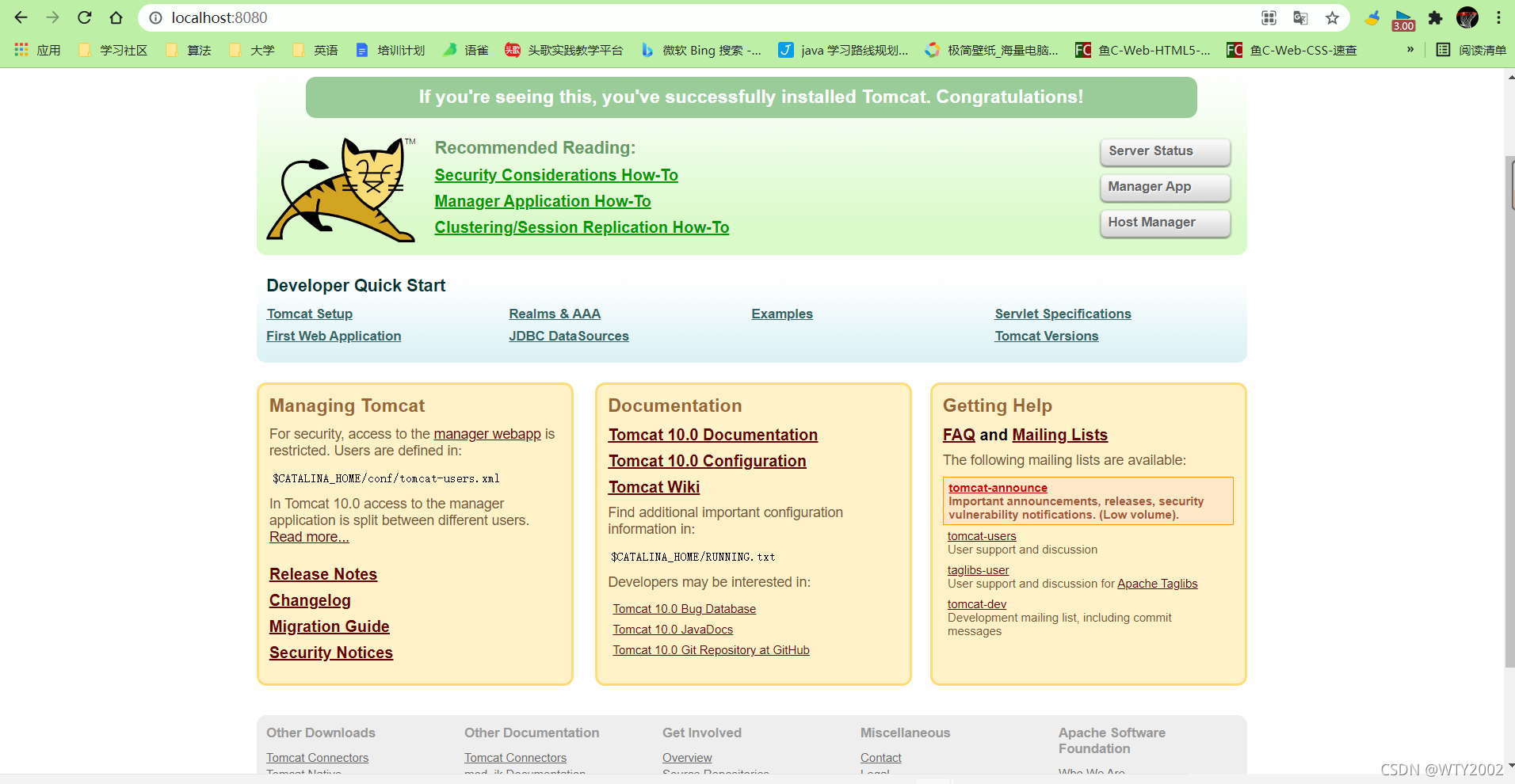Open the 学习社区 bookmark folder

tap(113, 50)
